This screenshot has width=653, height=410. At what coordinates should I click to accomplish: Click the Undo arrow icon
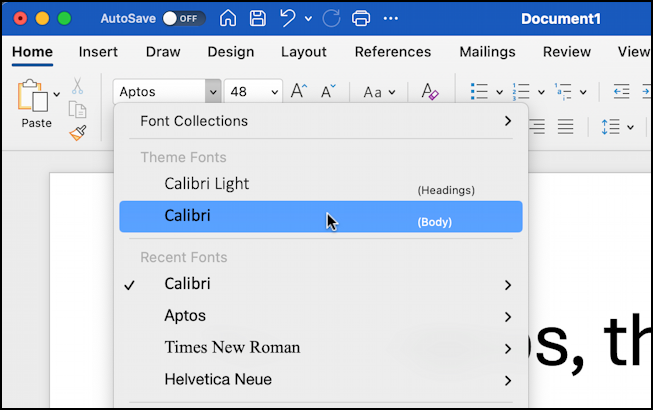287,18
